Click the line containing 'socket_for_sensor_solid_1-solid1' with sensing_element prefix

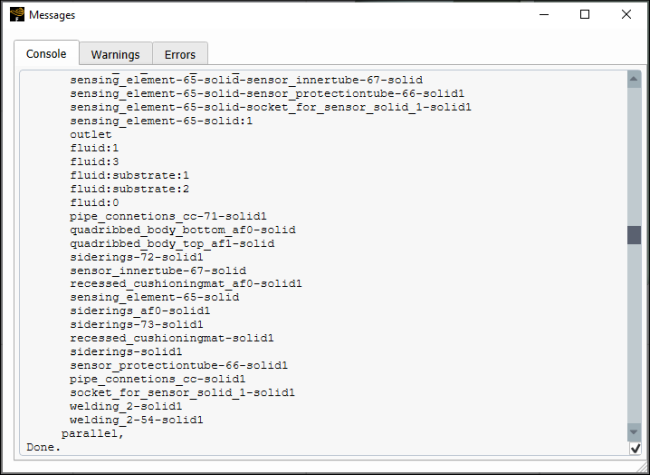coord(270,107)
